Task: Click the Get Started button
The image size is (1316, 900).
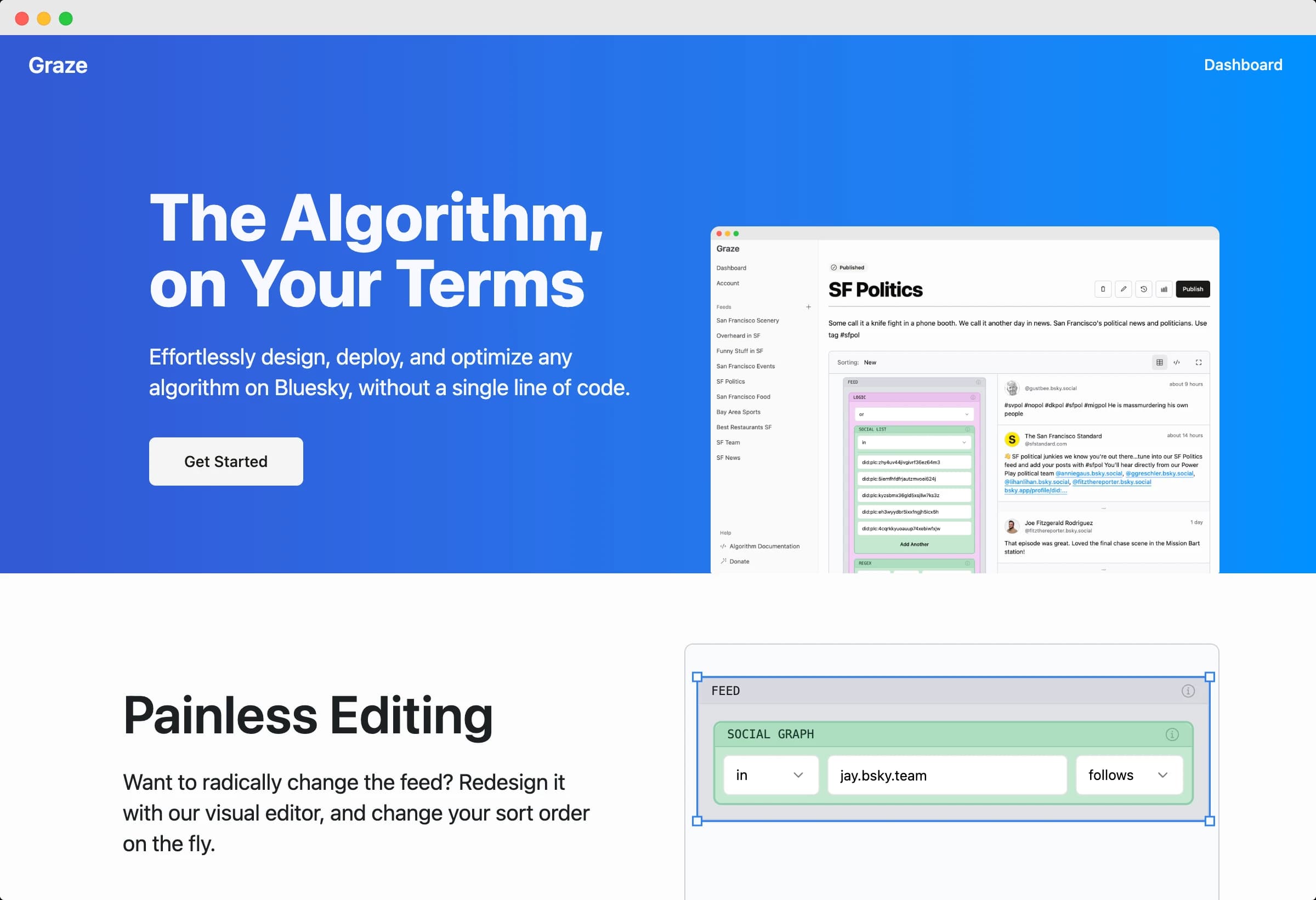Action: (226, 461)
